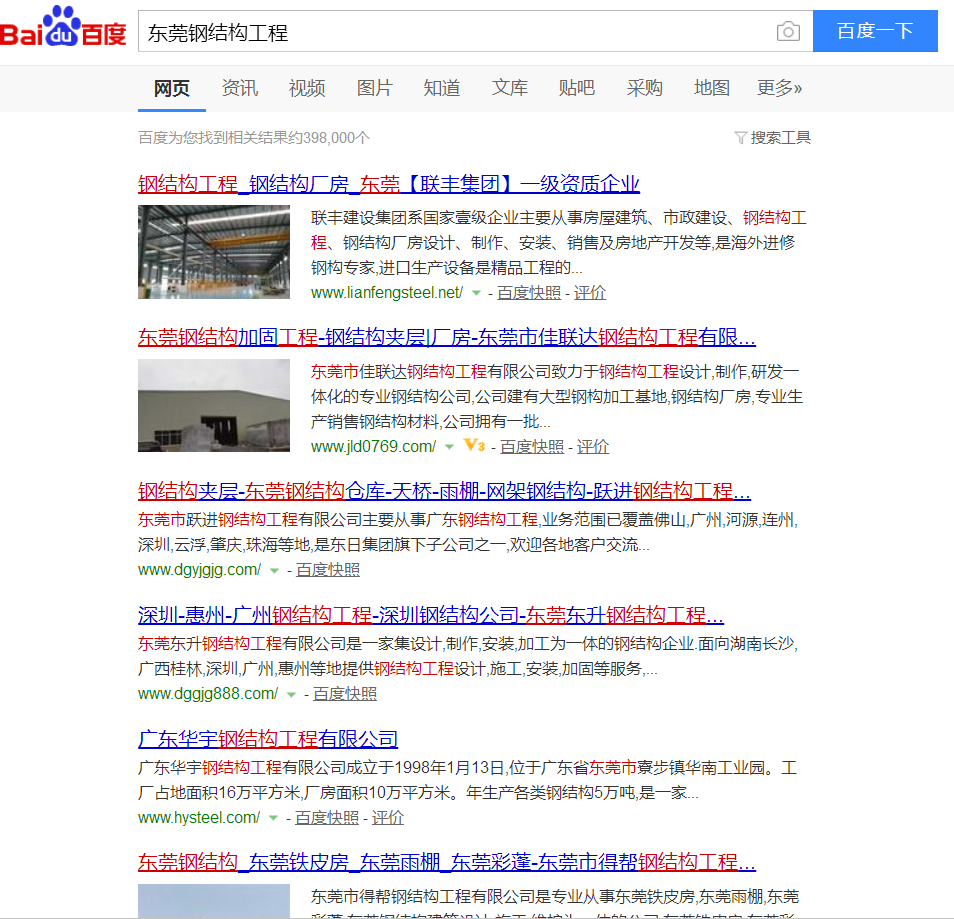Screen dimensions: 954x919
Task: Click the result count text 约398,000个
Action: click(329, 138)
